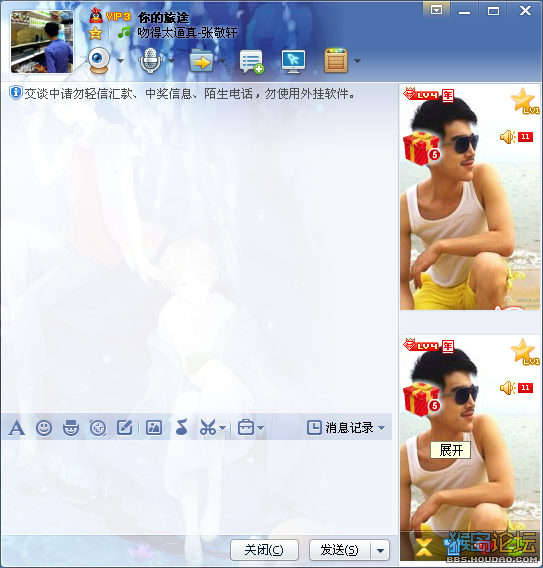Click the song status 吻得太逼真-张敬轩

click(x=187, y=33)
